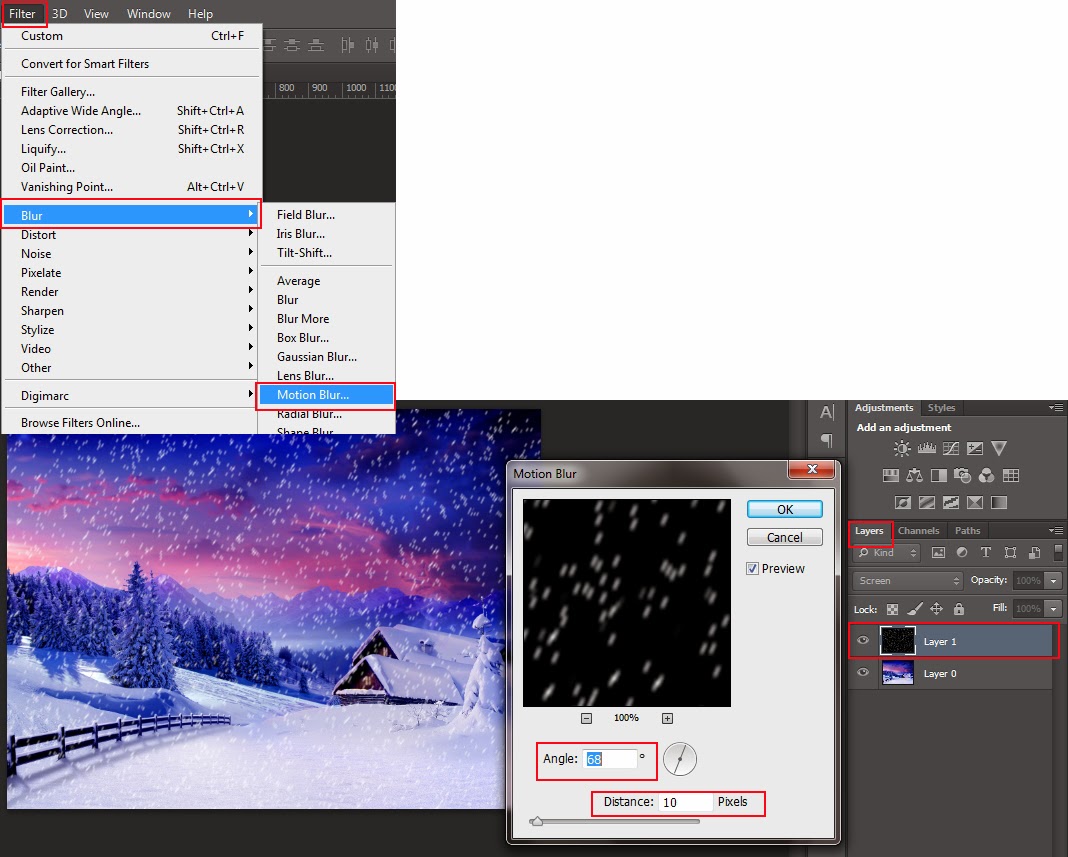This screenshot has height=857, width=1068.
Task: Cancel the Motion Blur dialog
Action: (784, 537)
